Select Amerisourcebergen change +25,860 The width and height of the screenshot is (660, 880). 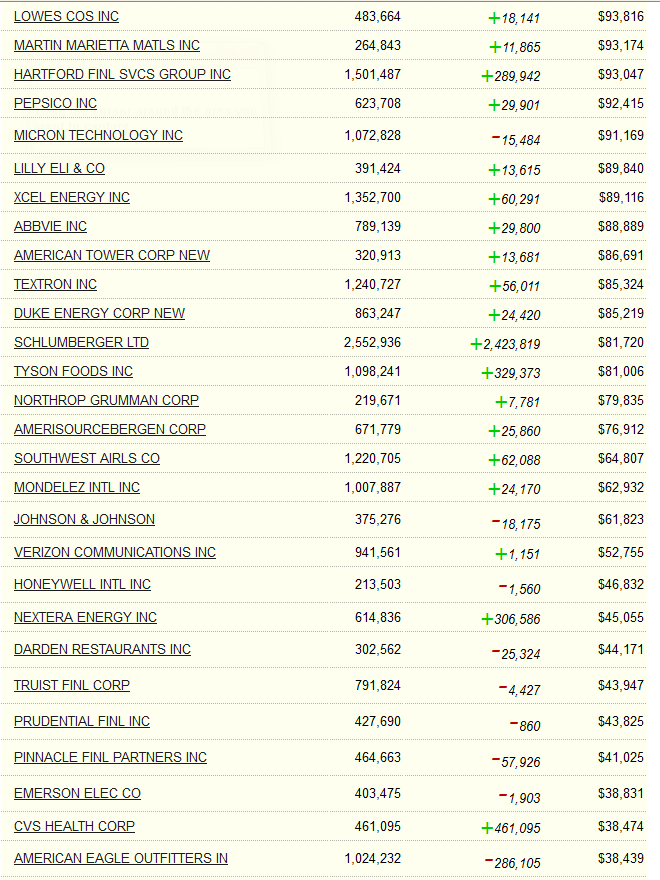[x=515, y=431]
